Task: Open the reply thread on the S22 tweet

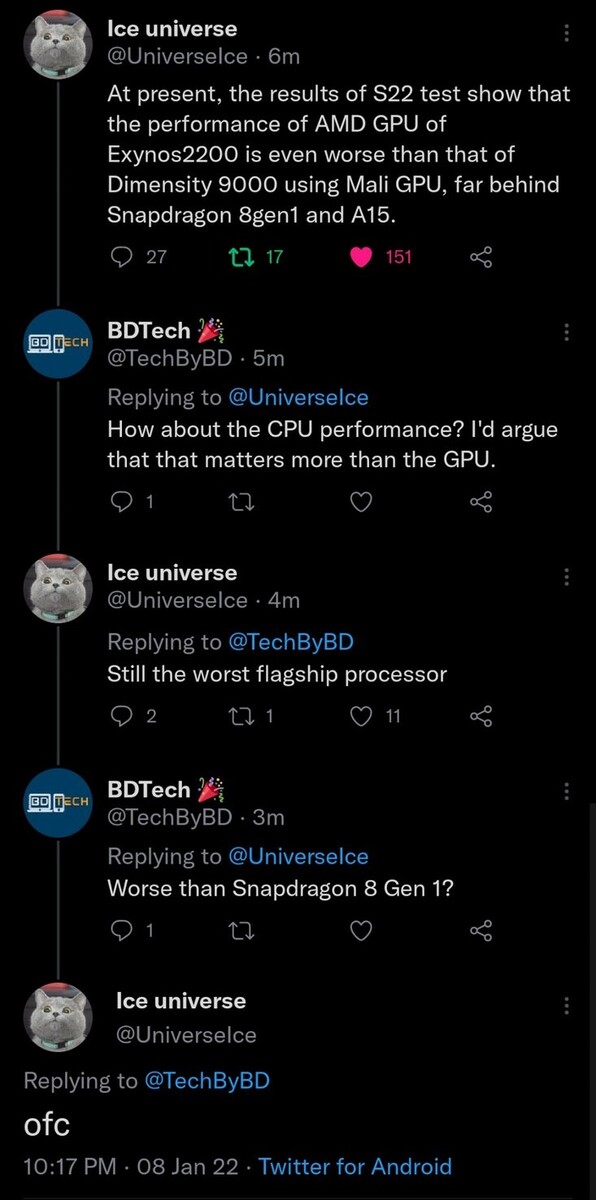Action: coord(123,256)
